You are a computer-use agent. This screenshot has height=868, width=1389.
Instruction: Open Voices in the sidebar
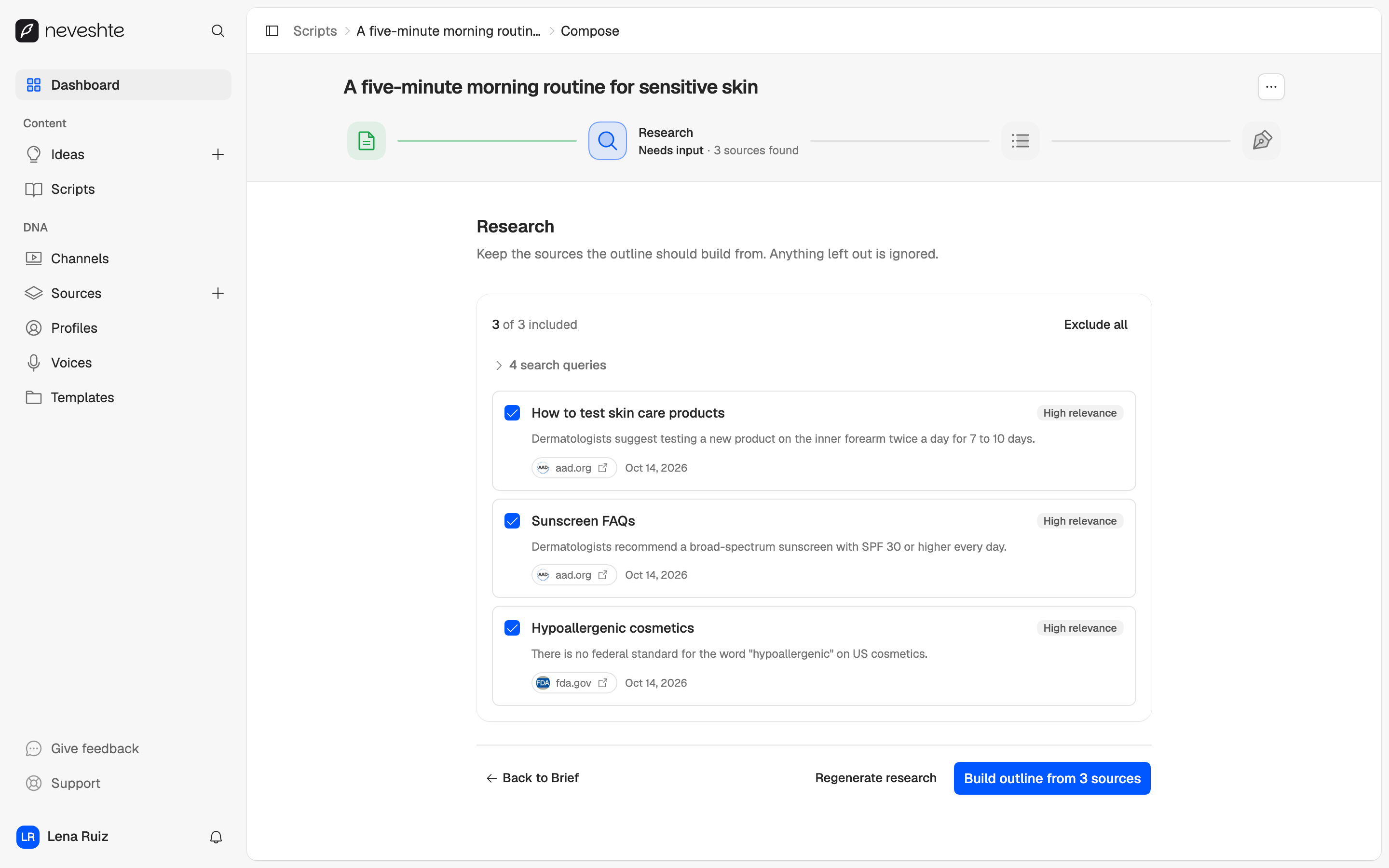tap(123, 363)
